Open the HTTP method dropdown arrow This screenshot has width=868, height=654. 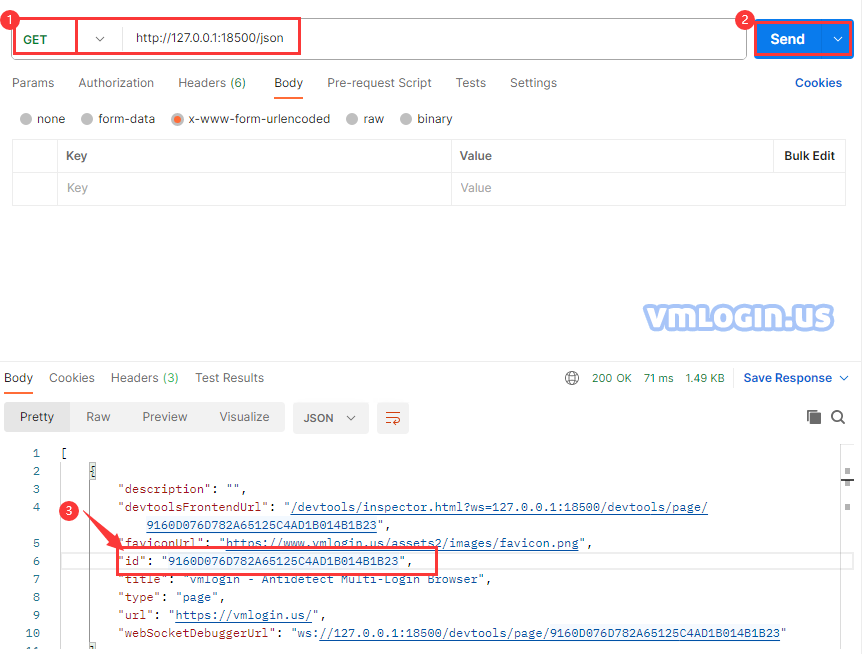coord(100,39)
